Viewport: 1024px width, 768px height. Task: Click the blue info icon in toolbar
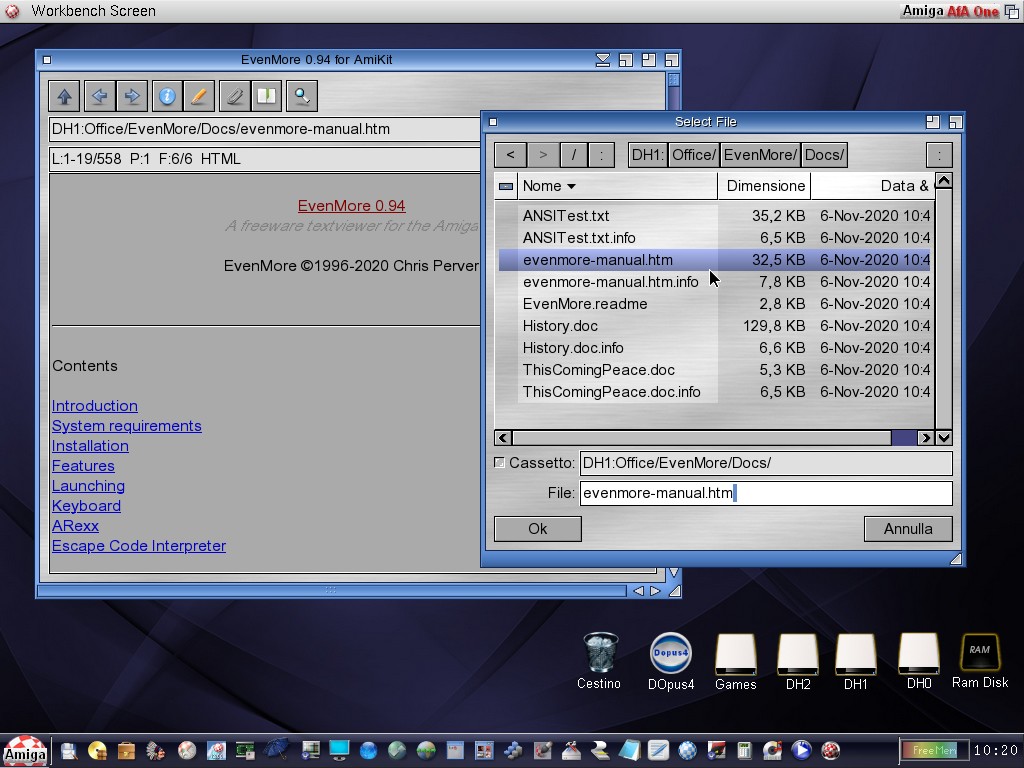click(x=167, y=96)
